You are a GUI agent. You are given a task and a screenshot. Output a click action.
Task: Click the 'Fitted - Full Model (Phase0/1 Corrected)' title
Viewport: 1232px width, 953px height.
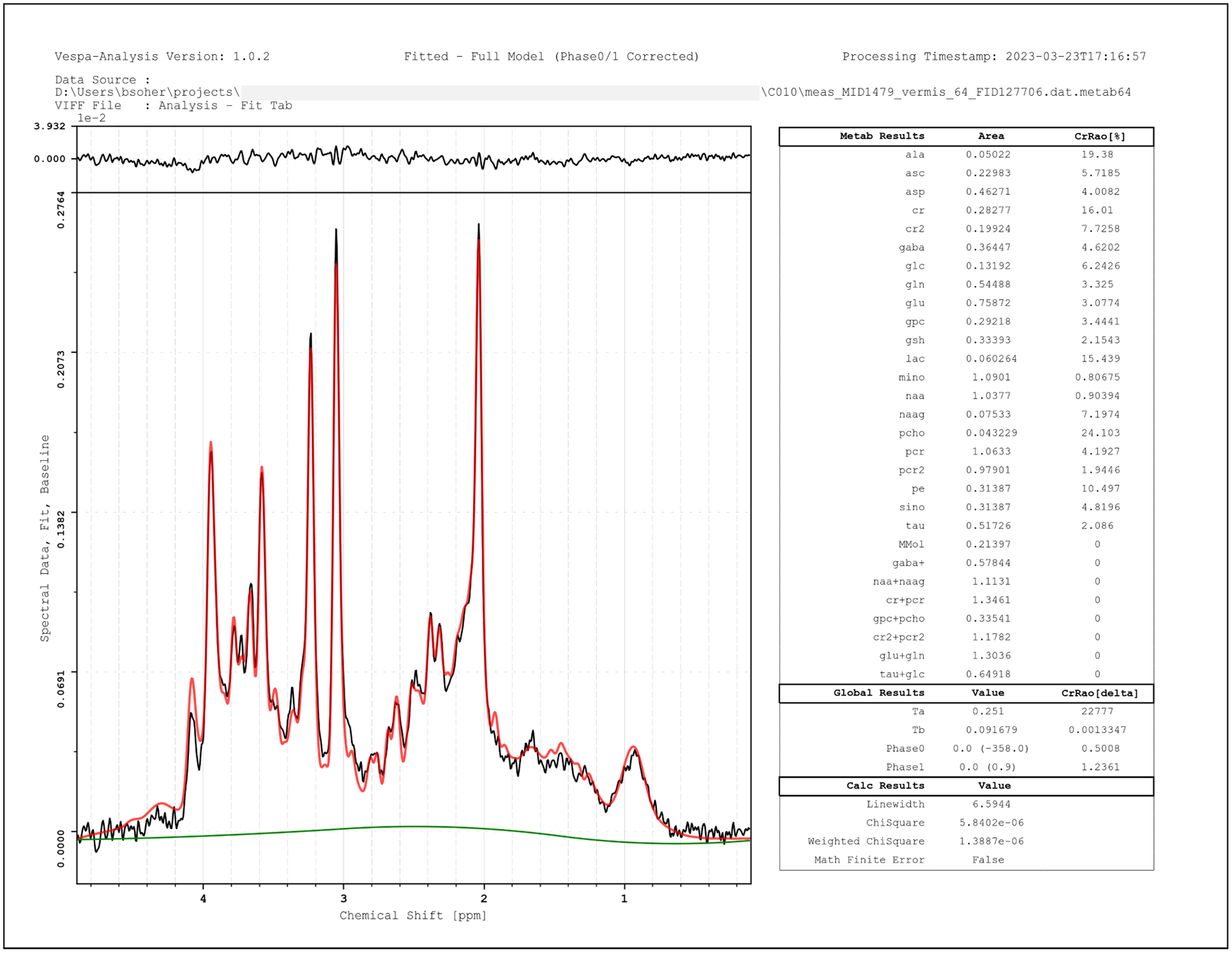click(x=552, y=57)
